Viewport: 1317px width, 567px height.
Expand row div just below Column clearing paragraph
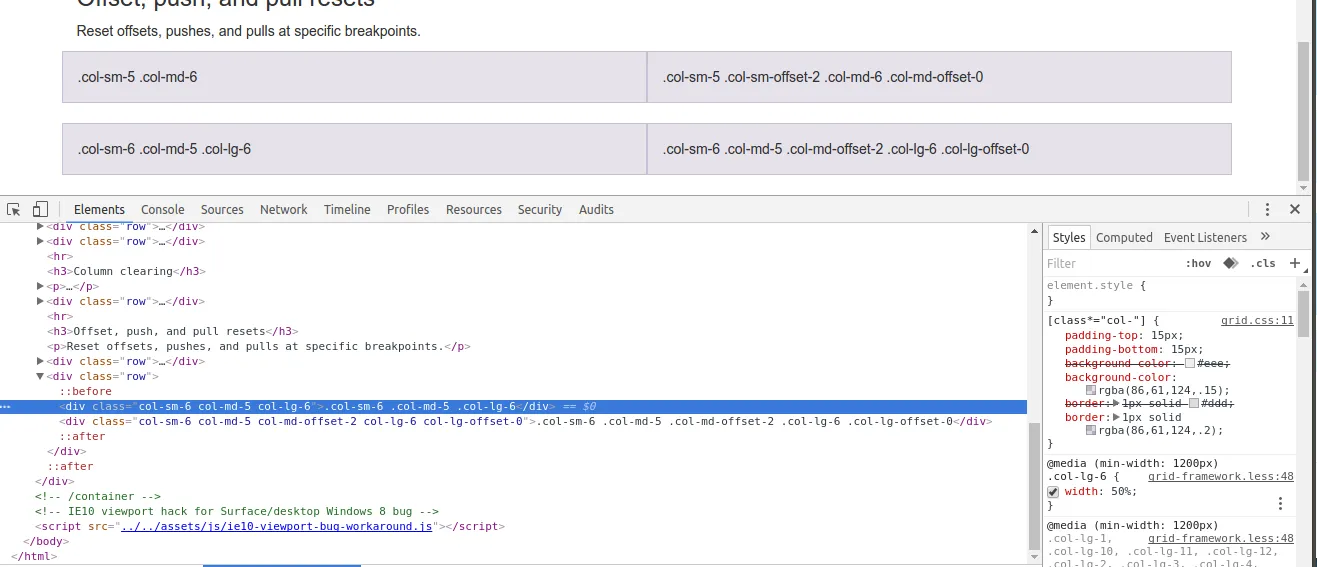tap(41, 301)
